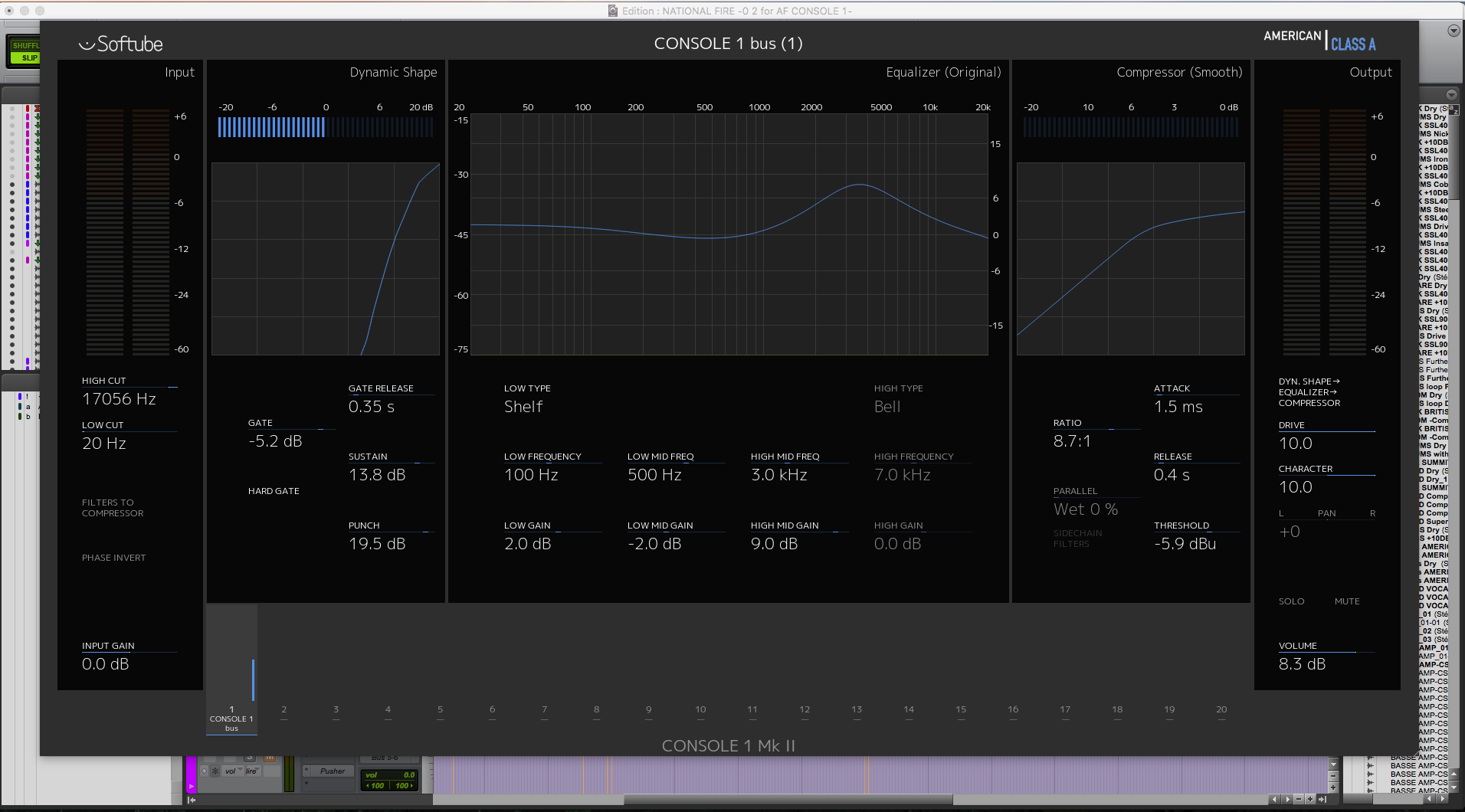
Task: Click the Low Frequency 100 Hz value
Action: tap(531, 475)
